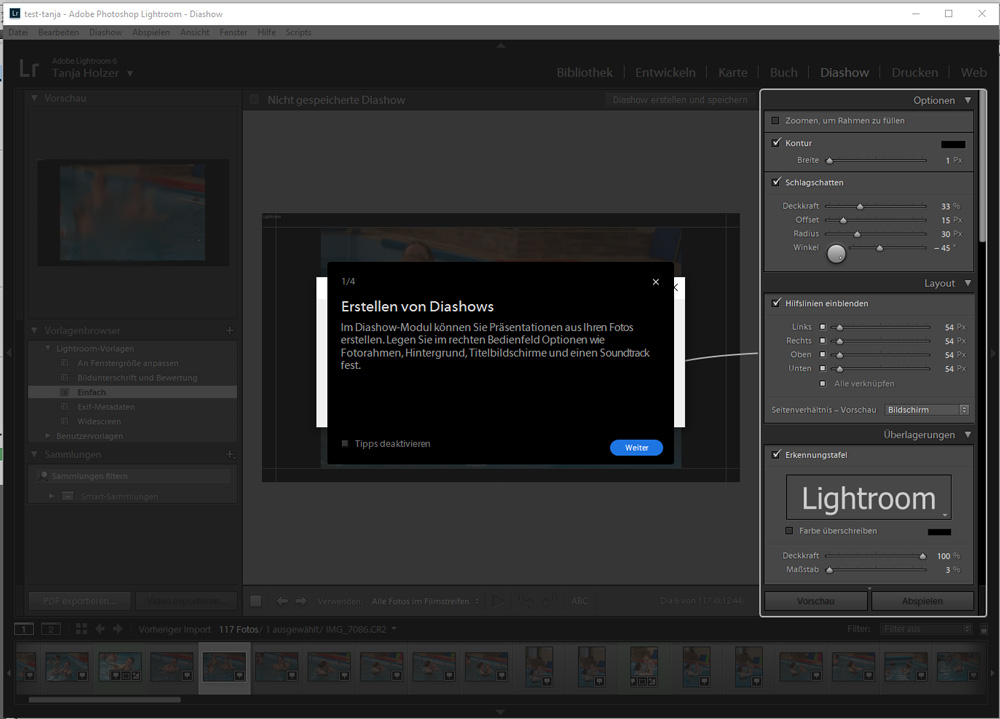The width and height of the screenshot is (1000, 719).
Task: Toggle the Erkennungstafel checkbox
Action: point(776,454)
